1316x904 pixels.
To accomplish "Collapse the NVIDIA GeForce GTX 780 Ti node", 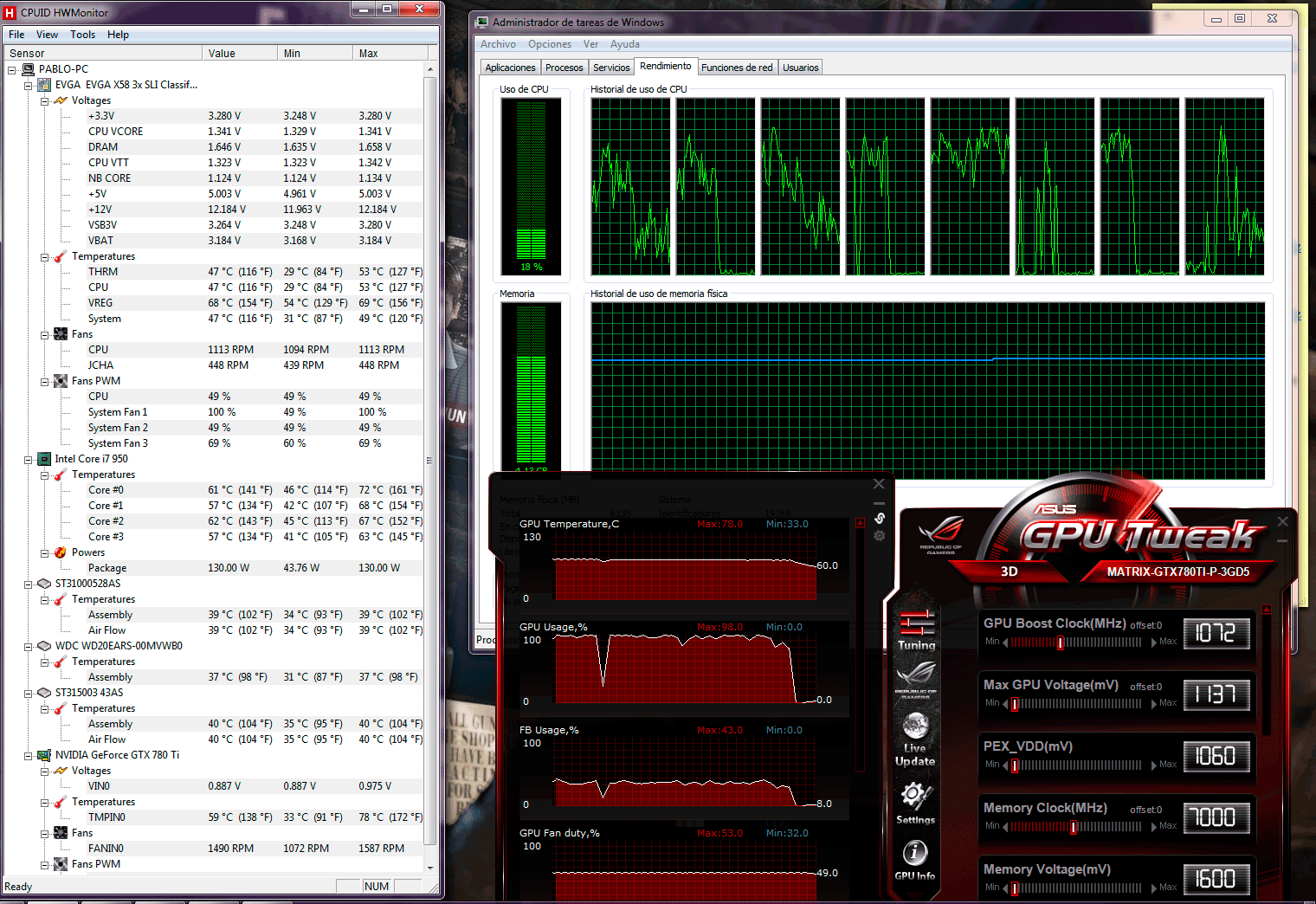I will tap(29, 755).
